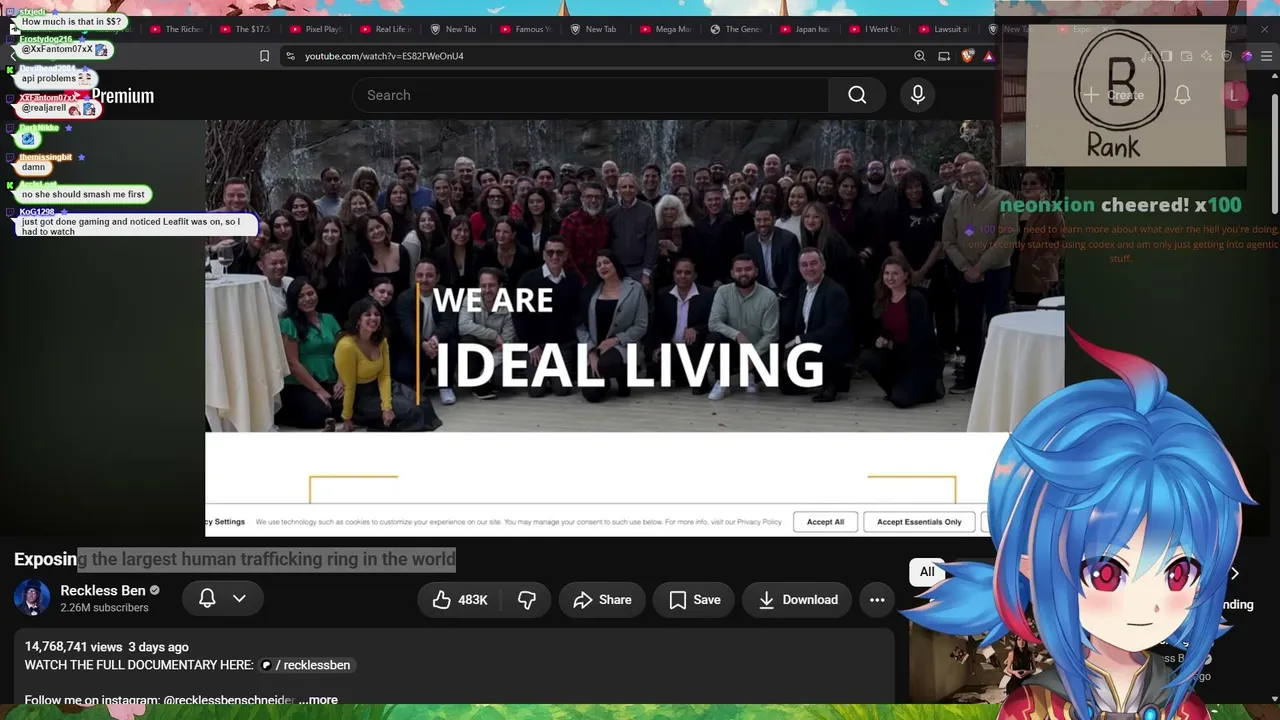Click chat message "no she should smash me first"

[x=83, y=194]
